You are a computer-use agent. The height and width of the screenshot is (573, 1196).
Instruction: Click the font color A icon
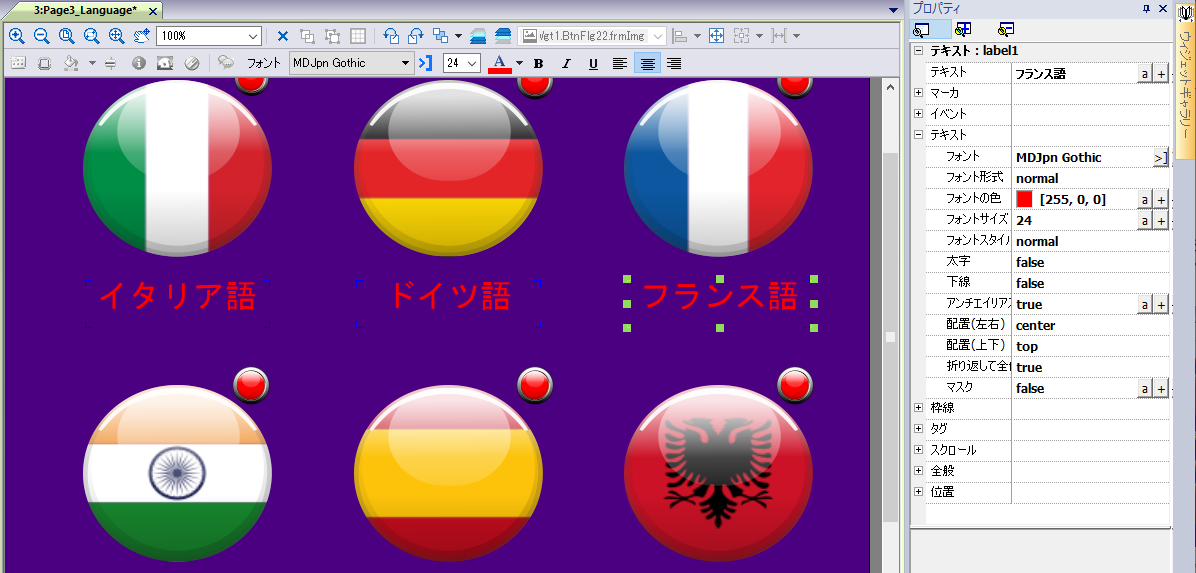tap(500, 63)
